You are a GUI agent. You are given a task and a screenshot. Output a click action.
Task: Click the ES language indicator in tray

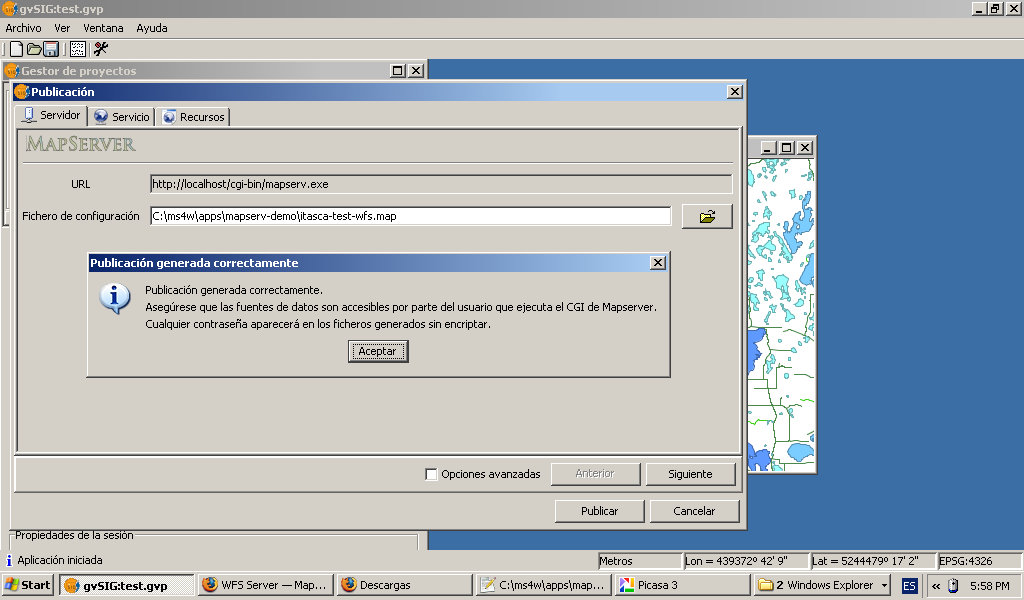pos(909,585)
